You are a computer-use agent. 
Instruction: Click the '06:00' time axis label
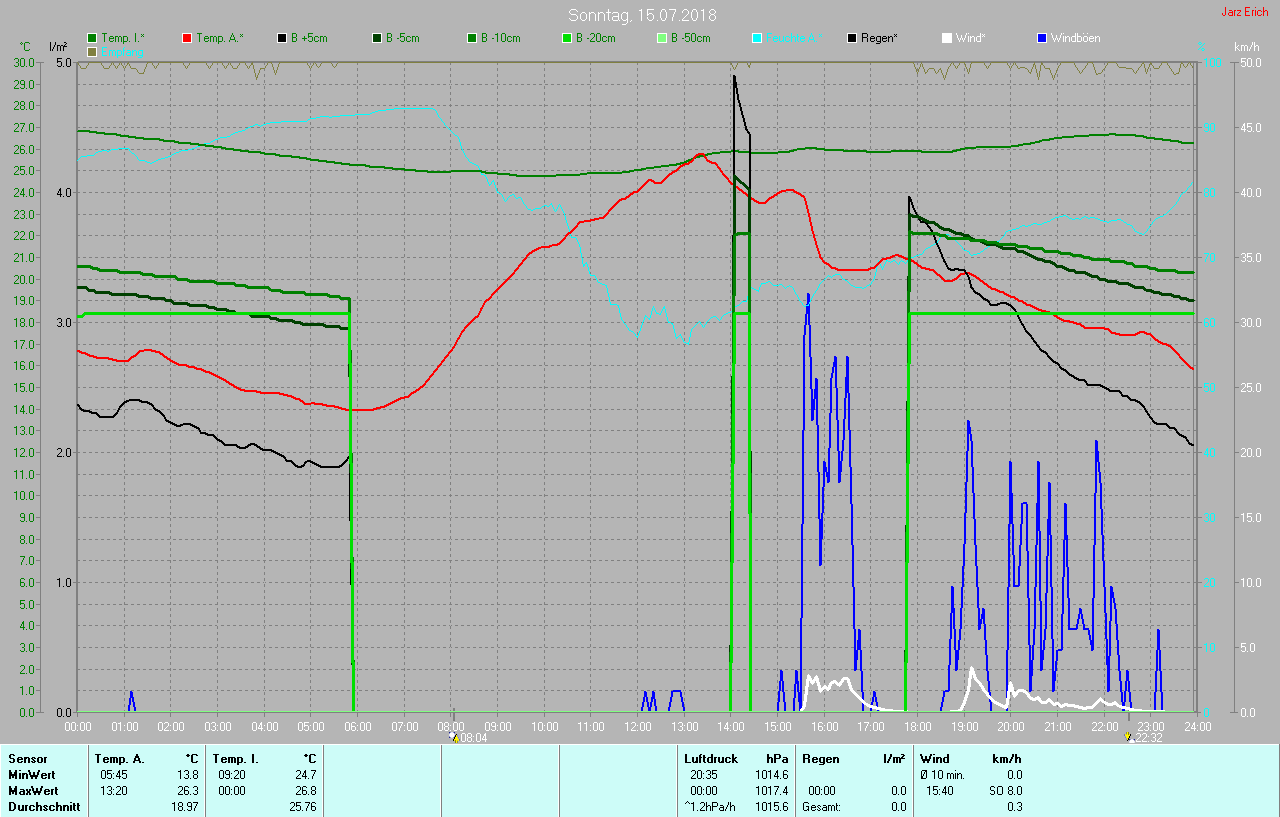coord(358,726)
